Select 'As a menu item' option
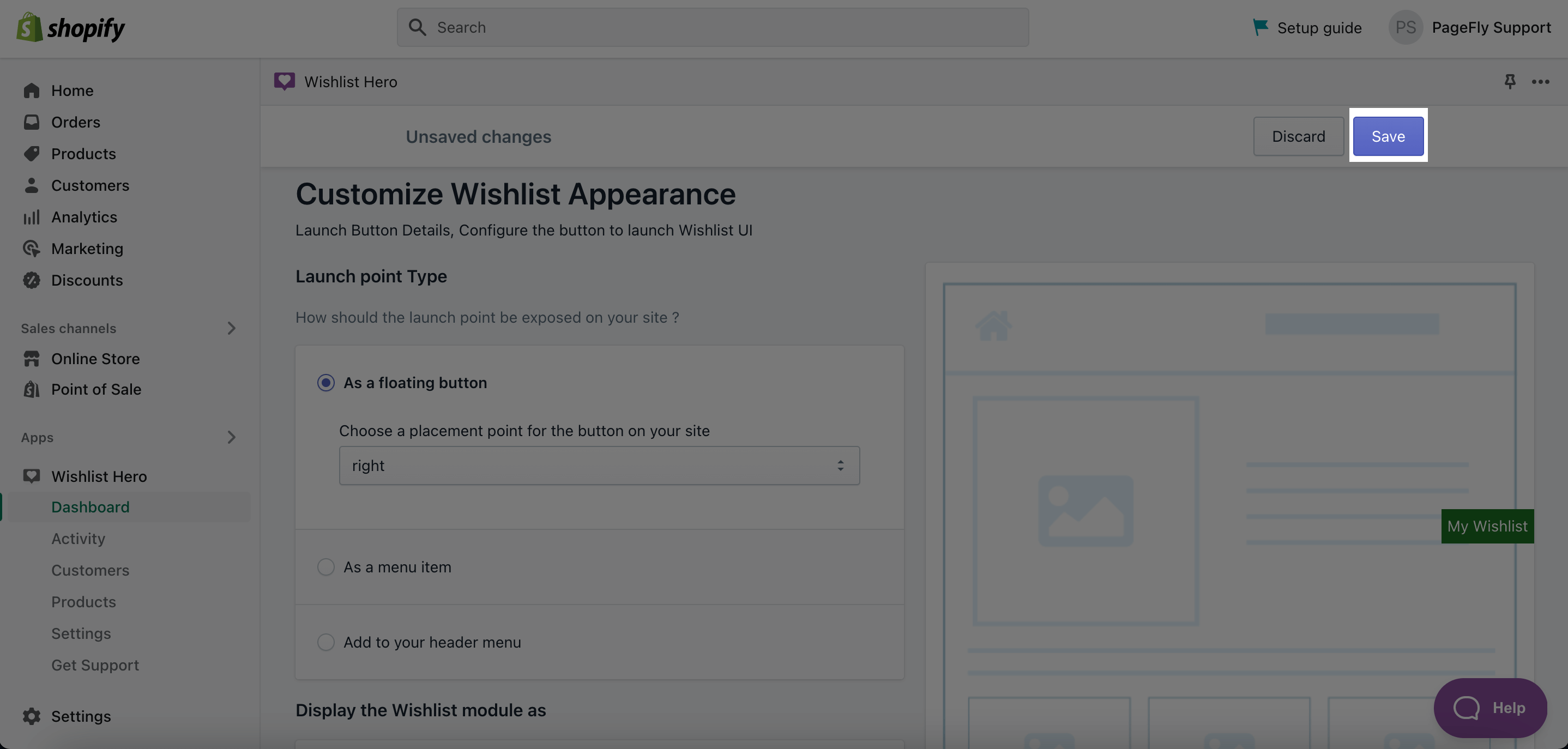The height and width of the screenshot is (749, 1568). click(x=325, y=567)
